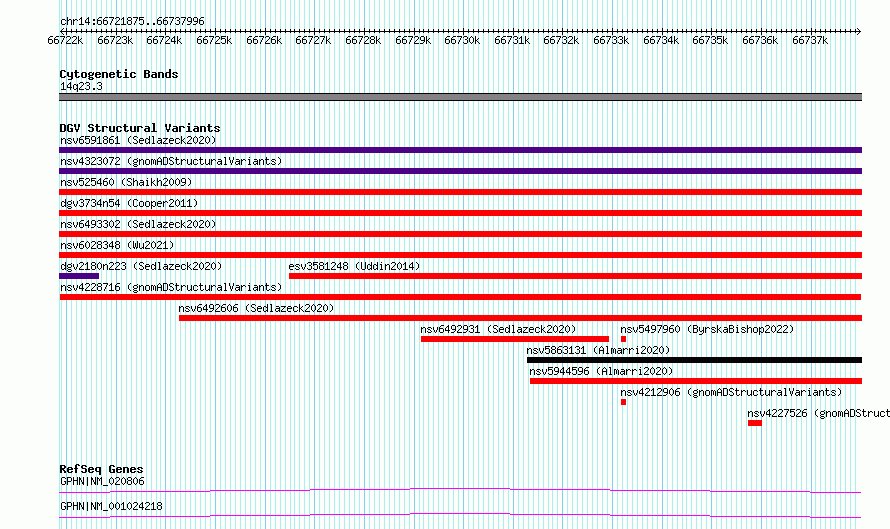The width and height of the screenshot is (890, 529).
Task: Select the red bar under nsv6493302
Action: [x=460, y=234]
